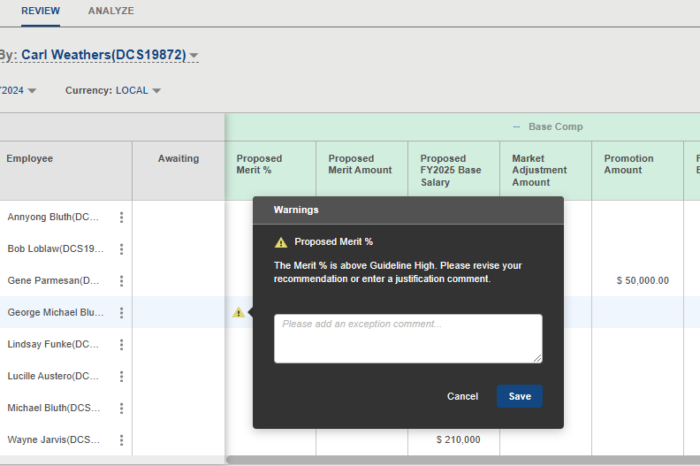Cancel the Warnings dialog
The width and height of the screenshot is (700, 466).
pyautogui.click(x=462, y=396)
